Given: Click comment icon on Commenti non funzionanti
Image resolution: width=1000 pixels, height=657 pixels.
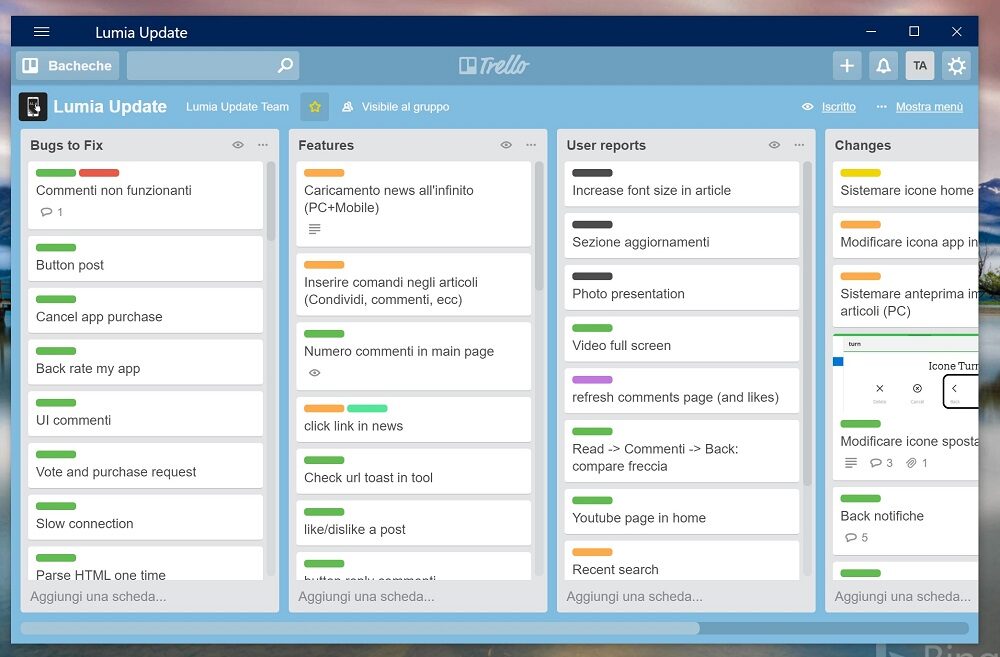Looking at the screenshot, I should 47,212.
